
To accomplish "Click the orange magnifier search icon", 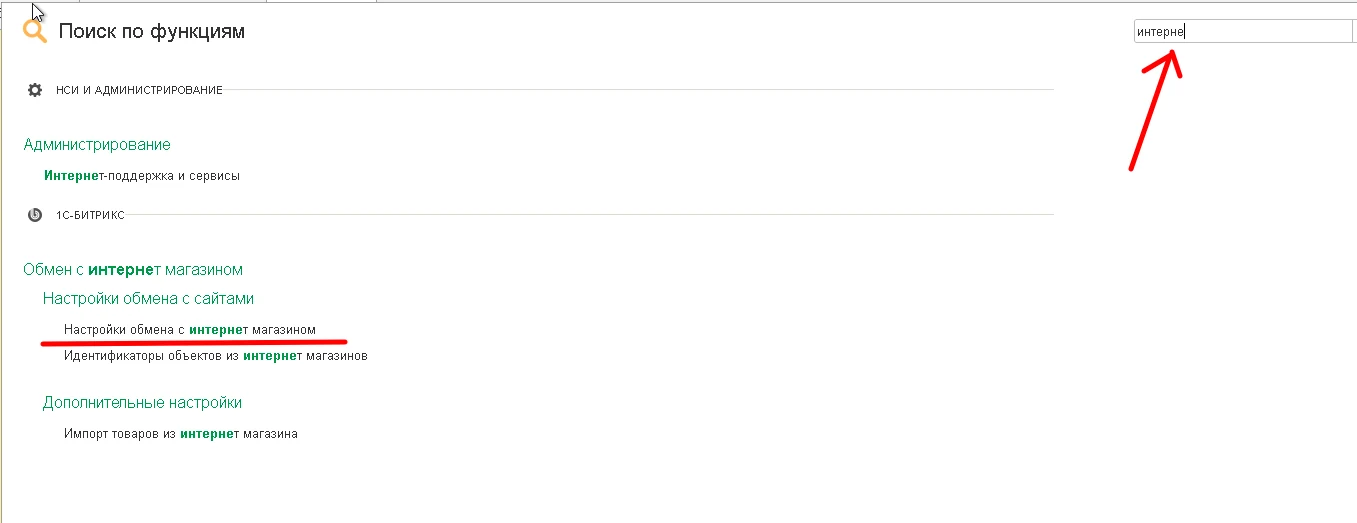I will point(35,31).
